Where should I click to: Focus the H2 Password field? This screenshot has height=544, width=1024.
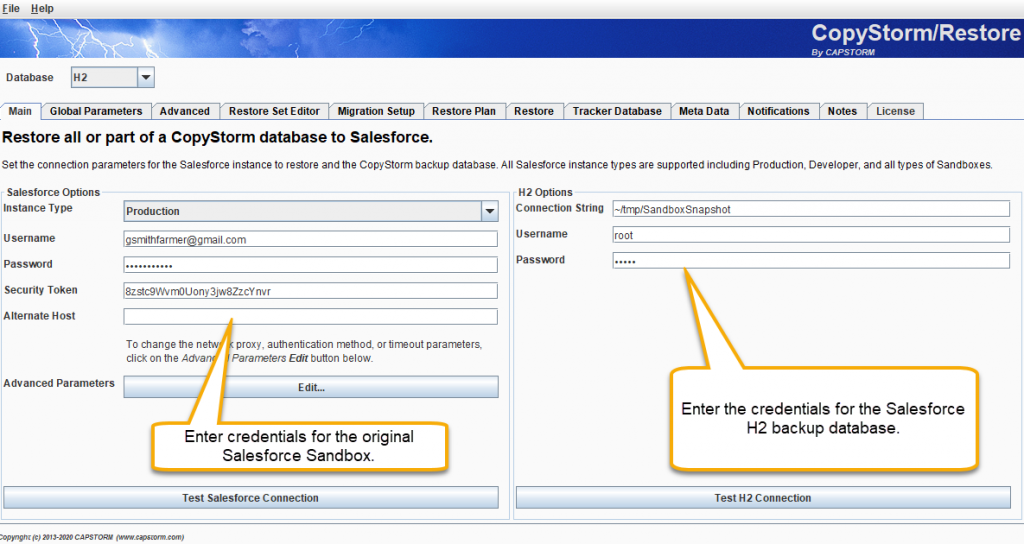[x=811, y=261]
